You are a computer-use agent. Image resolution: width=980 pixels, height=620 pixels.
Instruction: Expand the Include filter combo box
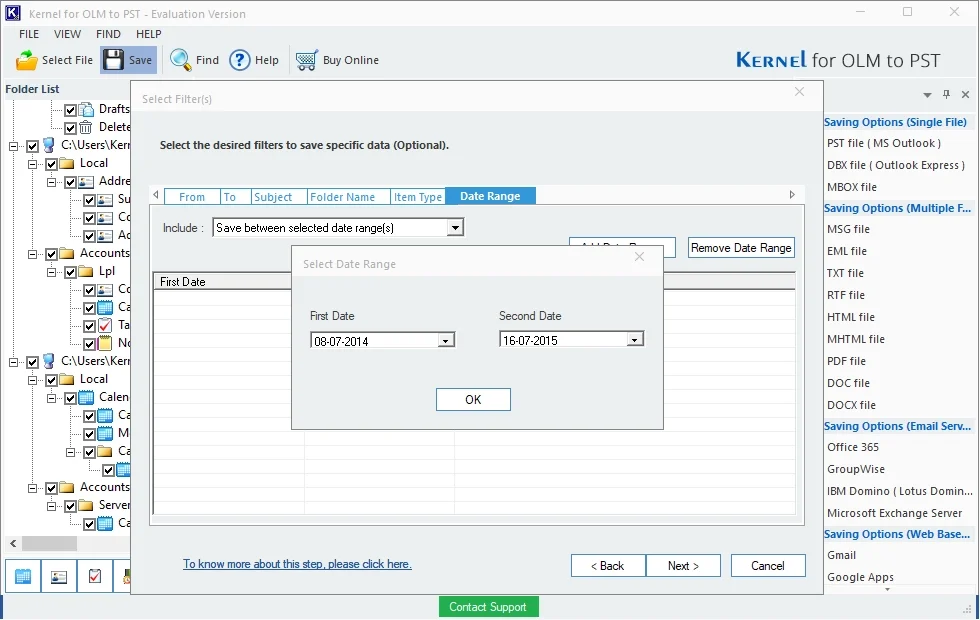pyautogui.click(x=456, y=228)
